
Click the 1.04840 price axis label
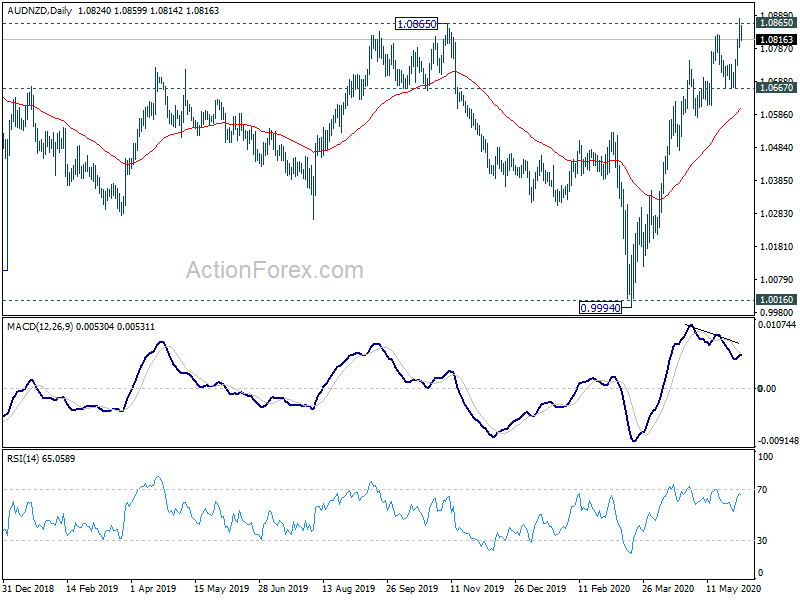pos(777,147)
